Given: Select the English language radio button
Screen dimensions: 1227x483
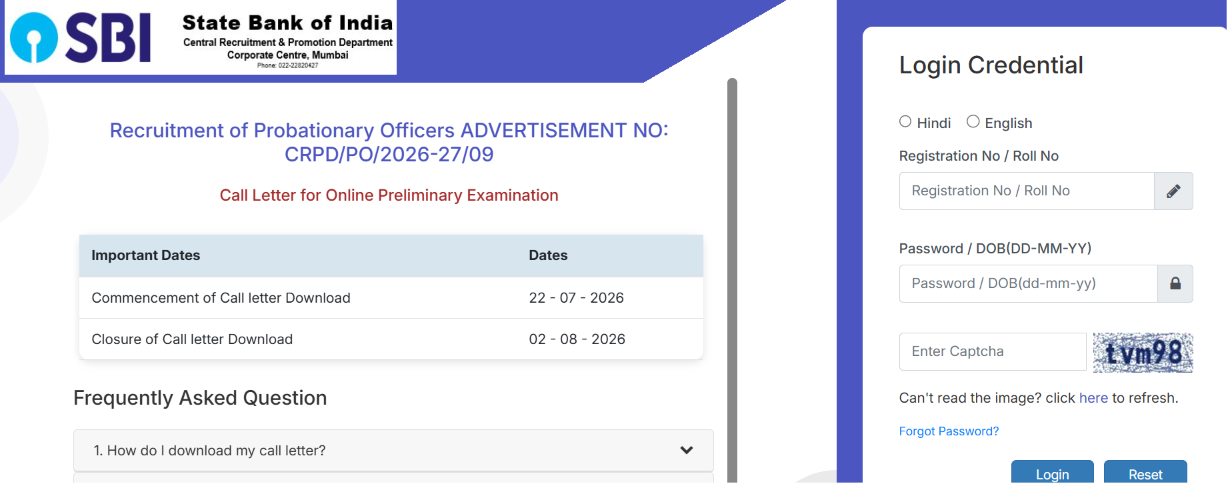Looking at the screenshot, I should [x=973, y=122].
